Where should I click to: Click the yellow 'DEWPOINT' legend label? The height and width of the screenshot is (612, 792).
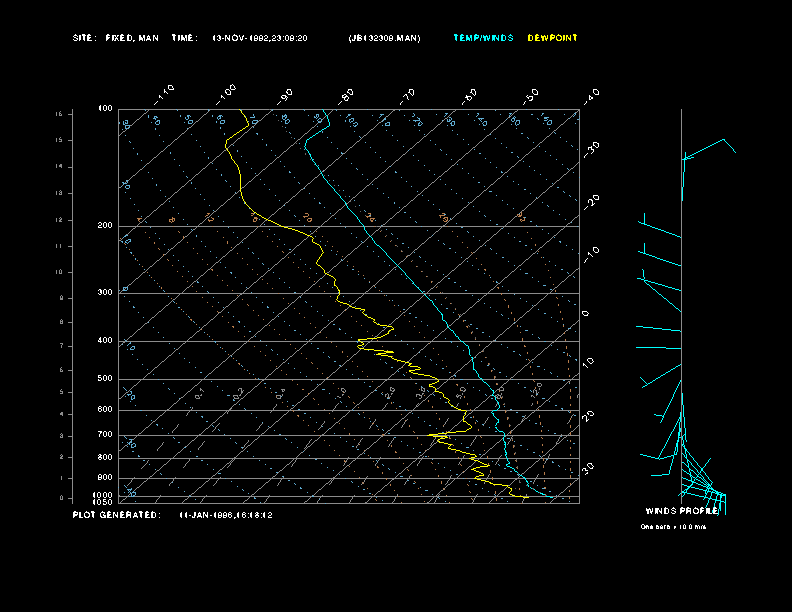[552, 38]
